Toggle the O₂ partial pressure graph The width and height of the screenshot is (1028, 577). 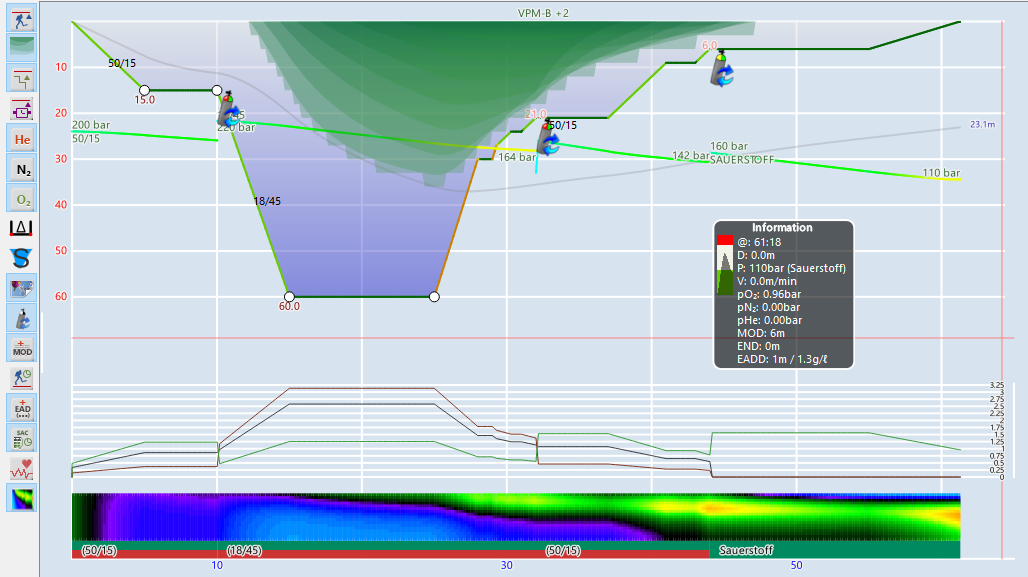(20, 198)
